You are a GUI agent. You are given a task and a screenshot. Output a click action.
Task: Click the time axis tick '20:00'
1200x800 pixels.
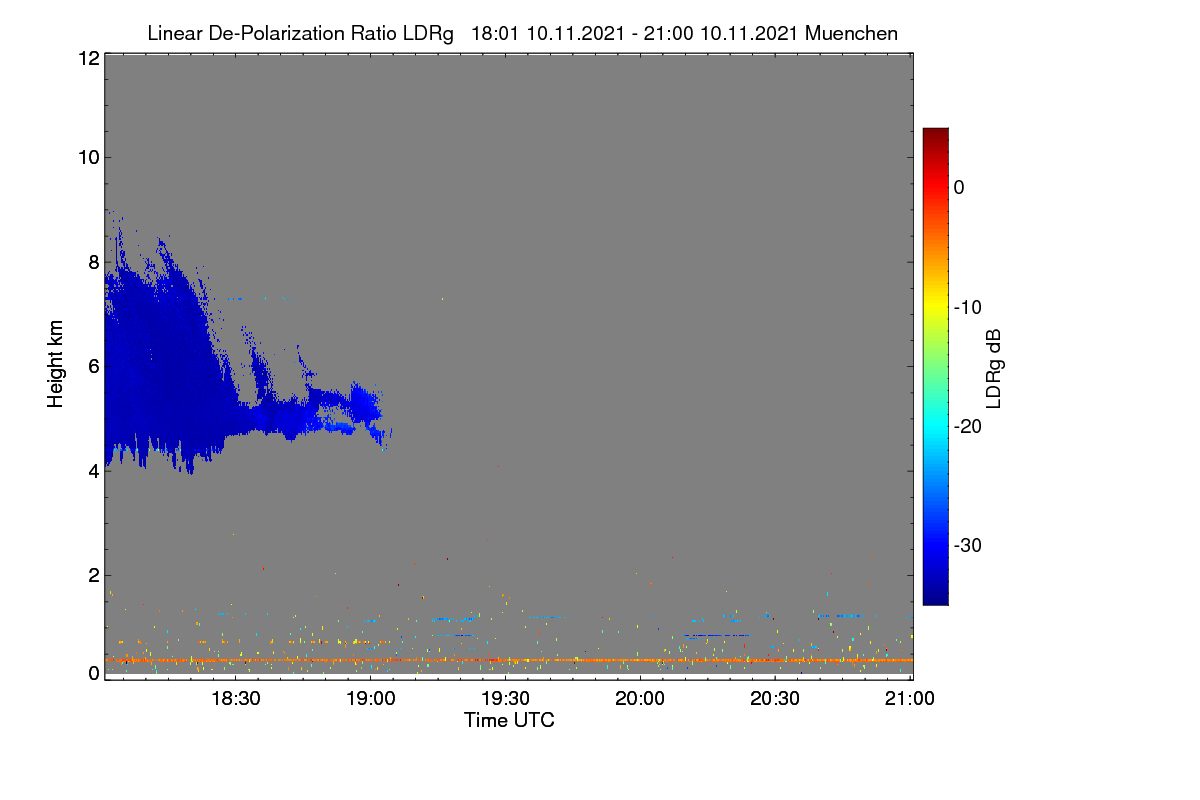click(641, 698)
